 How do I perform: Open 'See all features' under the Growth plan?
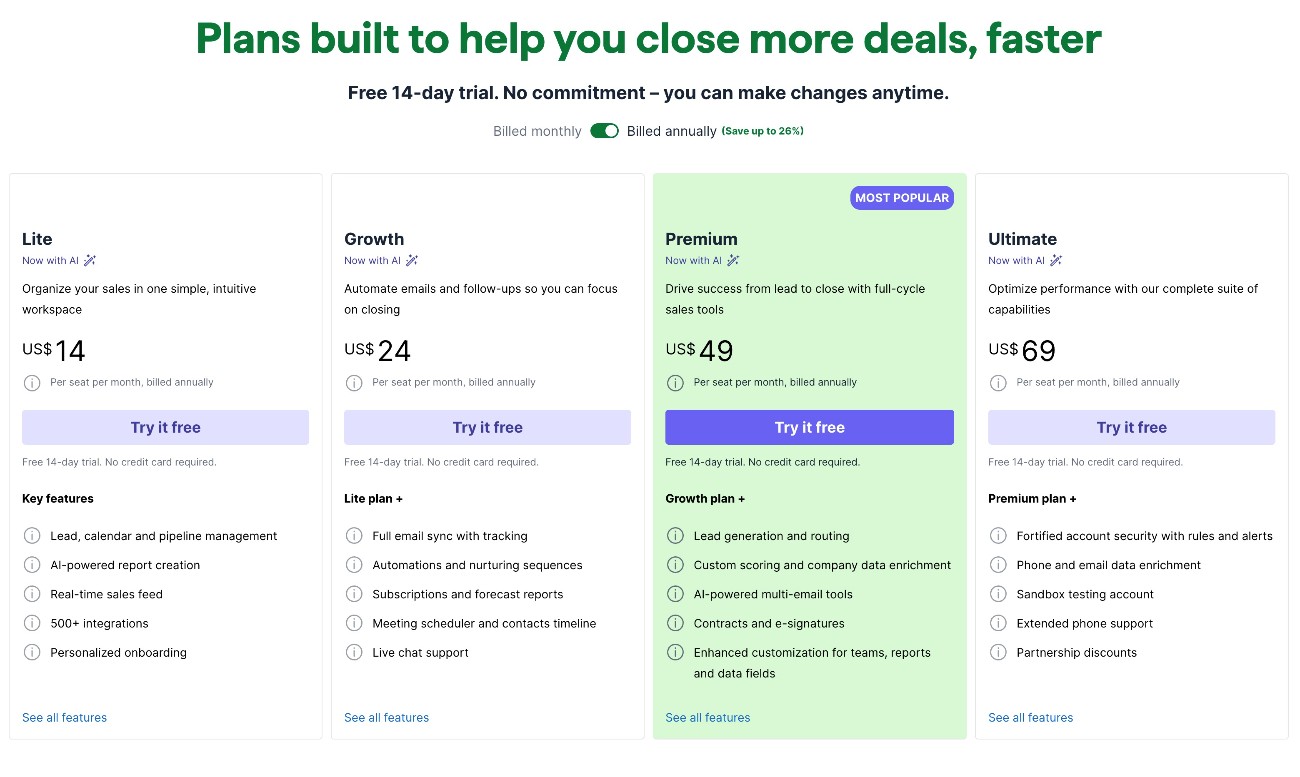(x=386, y=717)
